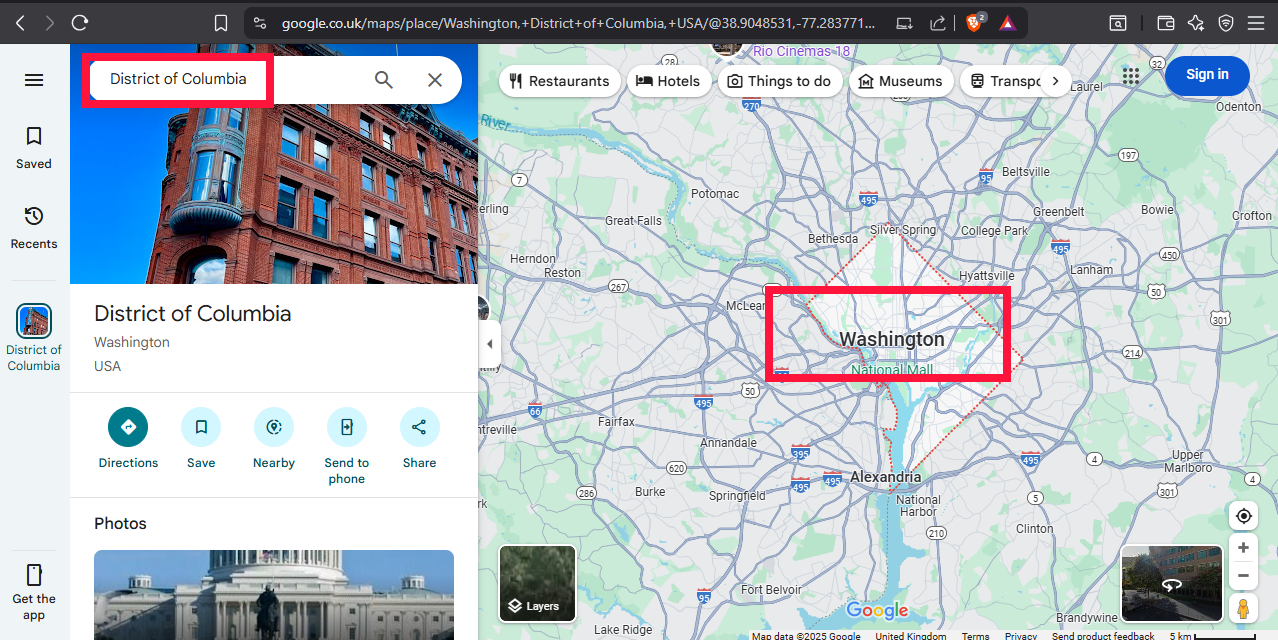
Task: Click the Greenbelt label on the map
Action: (1059, 212)
